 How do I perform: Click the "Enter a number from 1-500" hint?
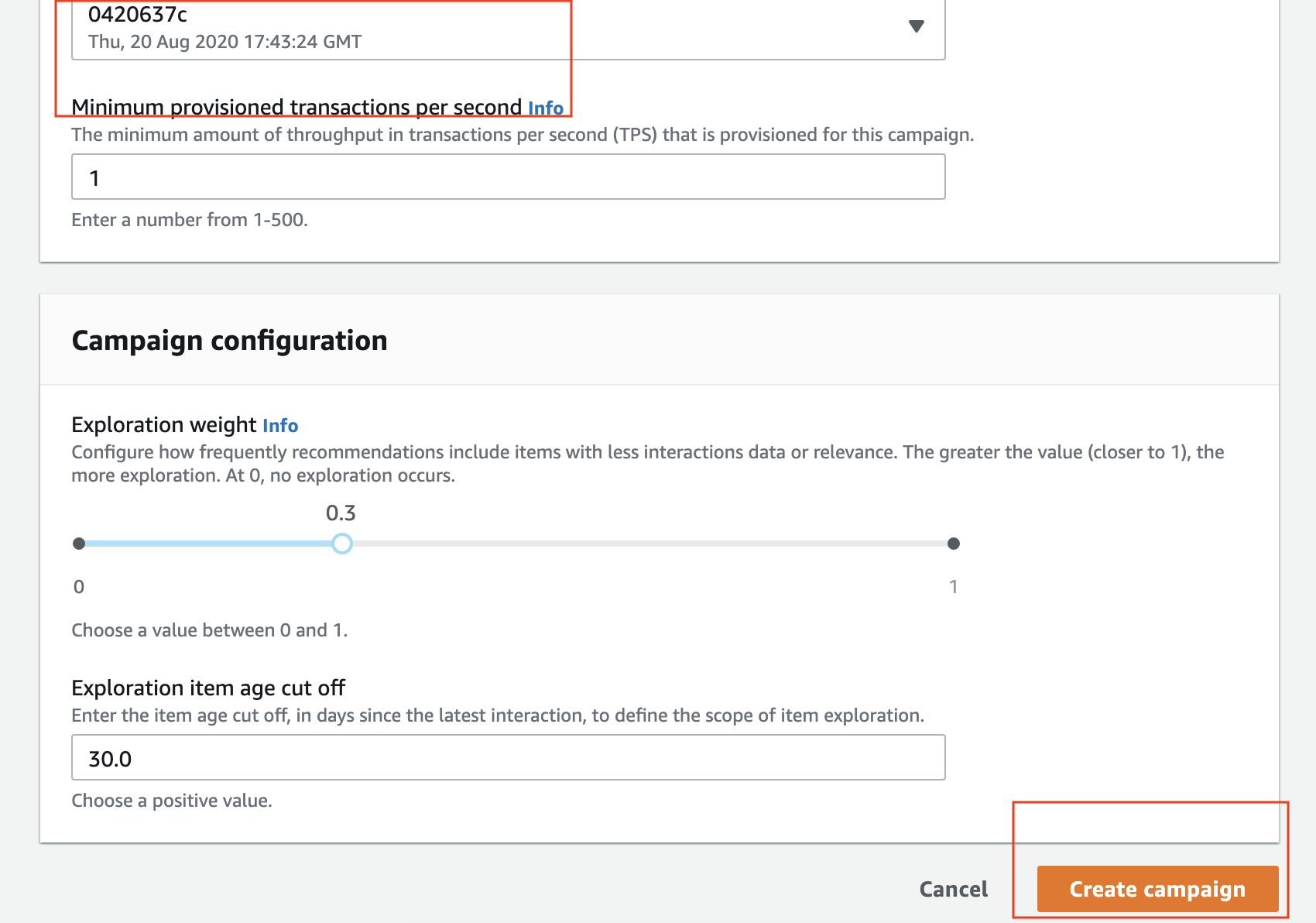click(x=190, y=220)
